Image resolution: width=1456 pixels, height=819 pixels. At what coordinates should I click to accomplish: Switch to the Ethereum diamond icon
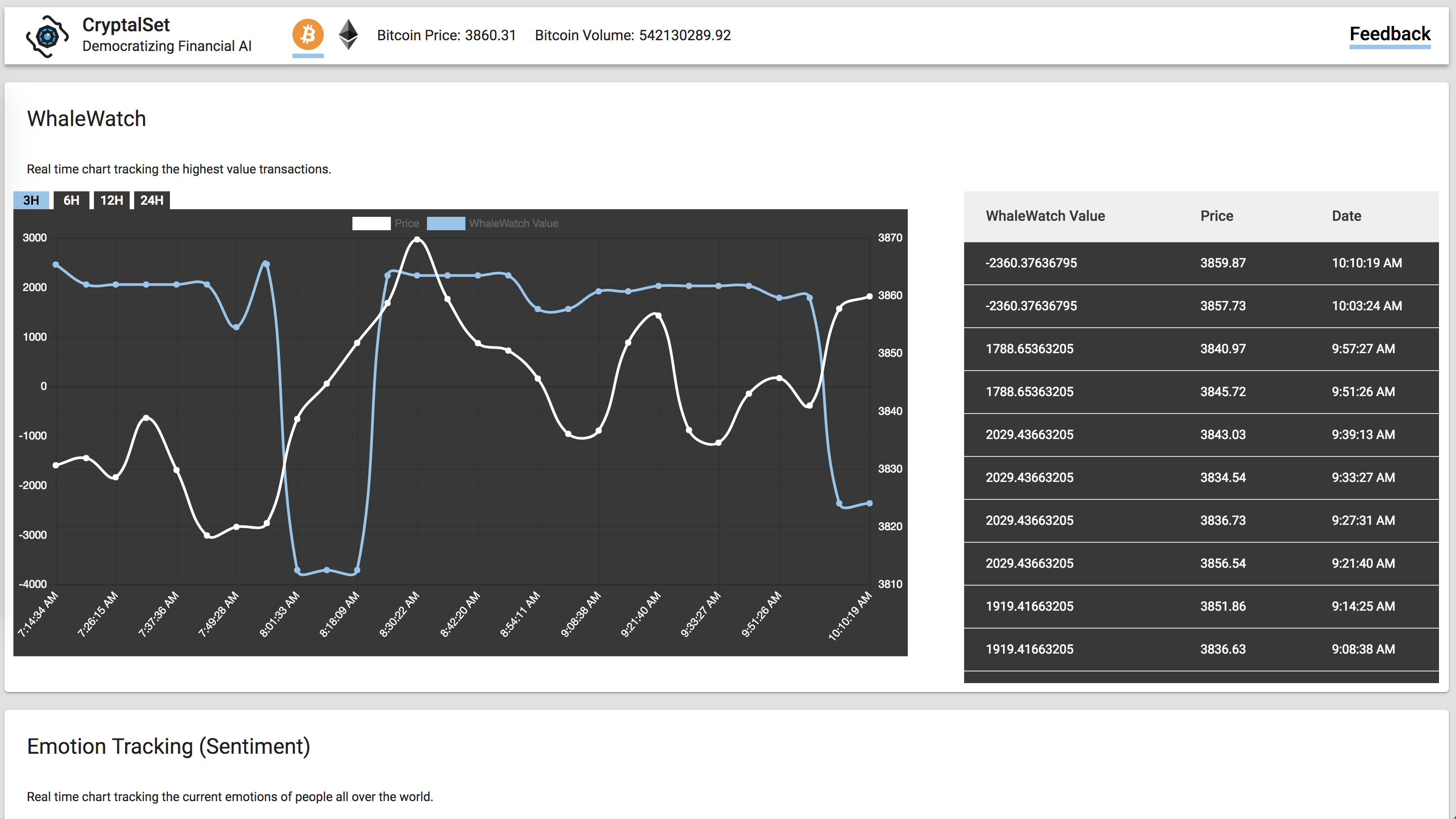click(348, 34)
